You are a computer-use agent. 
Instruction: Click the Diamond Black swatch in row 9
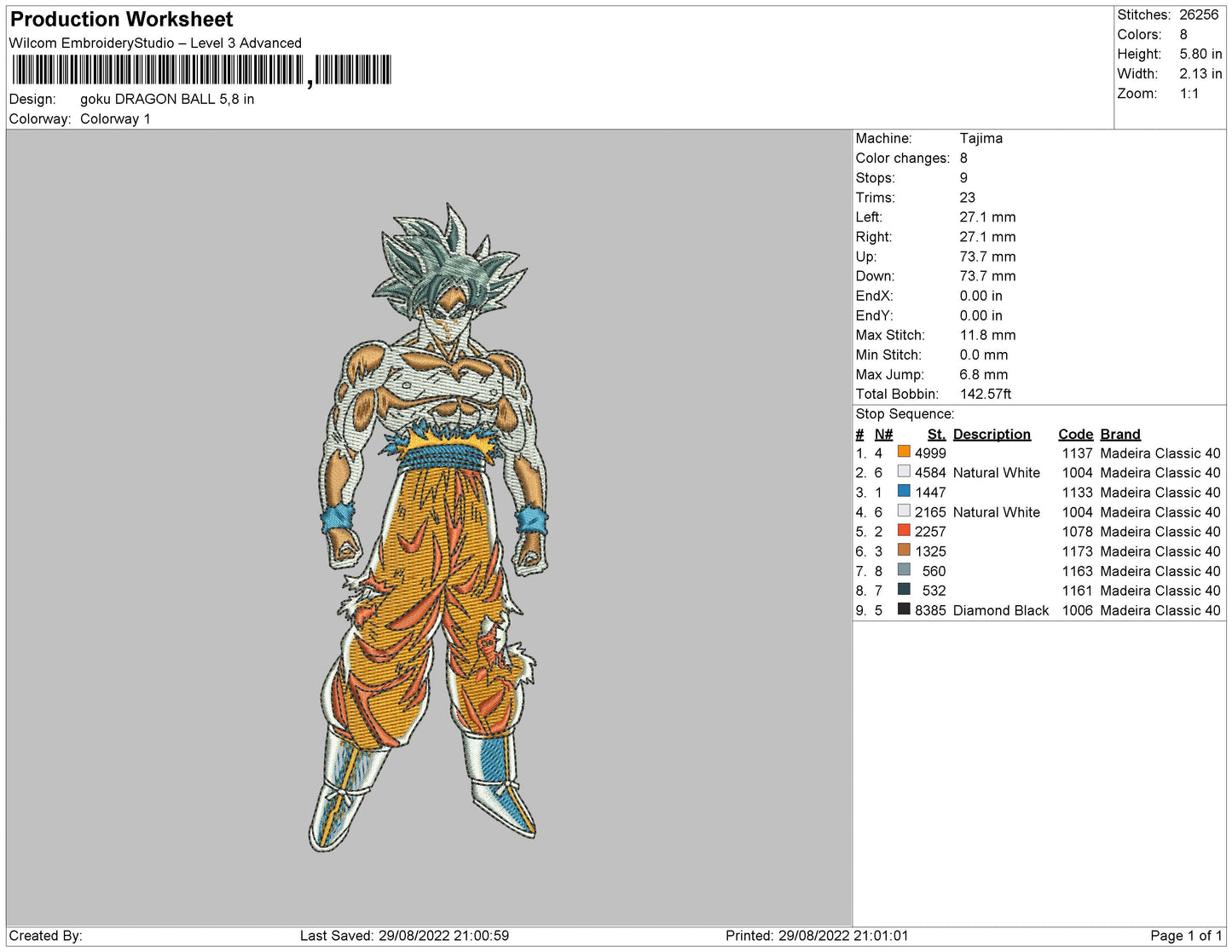coord(904,609)
